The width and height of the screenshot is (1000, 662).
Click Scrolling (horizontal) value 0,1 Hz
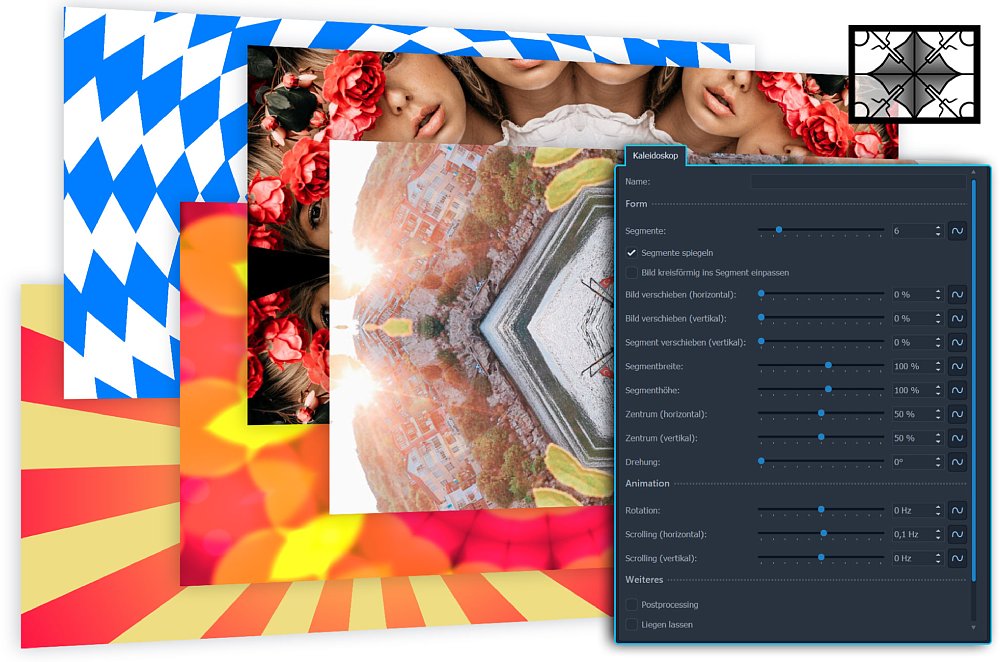click(913, 534)
